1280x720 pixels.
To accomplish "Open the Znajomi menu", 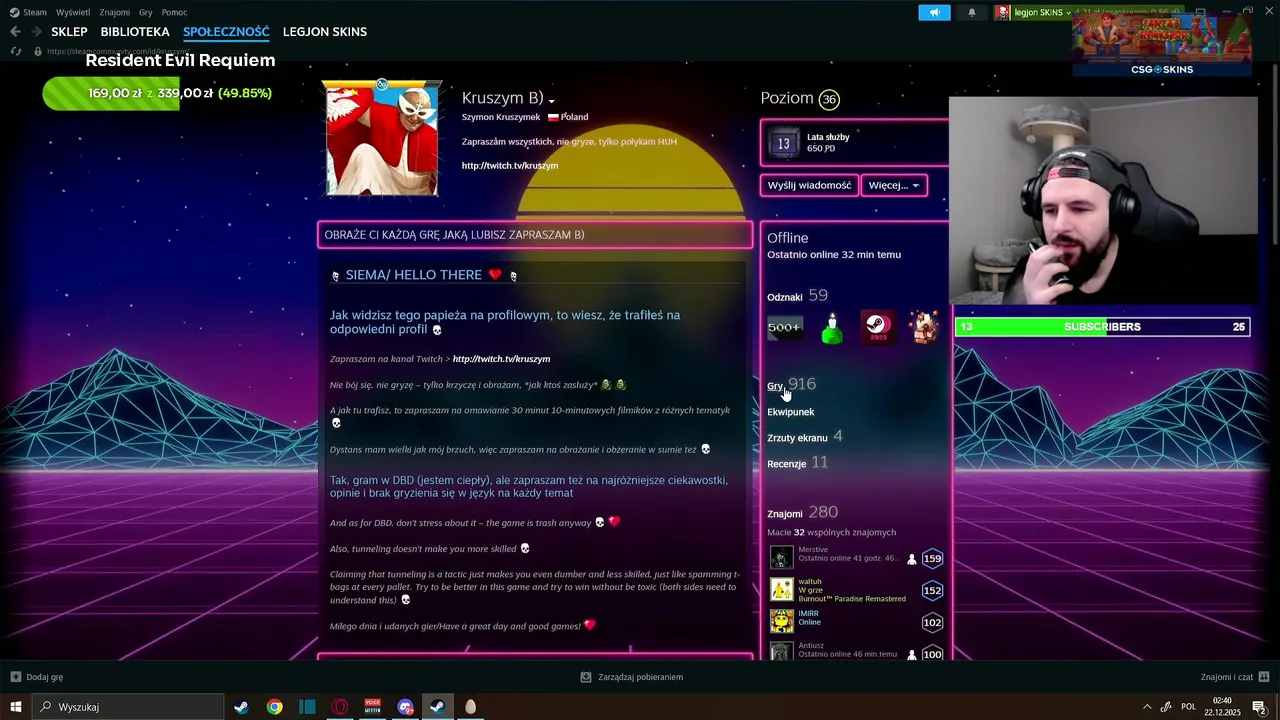I will (x=115, y=12).
